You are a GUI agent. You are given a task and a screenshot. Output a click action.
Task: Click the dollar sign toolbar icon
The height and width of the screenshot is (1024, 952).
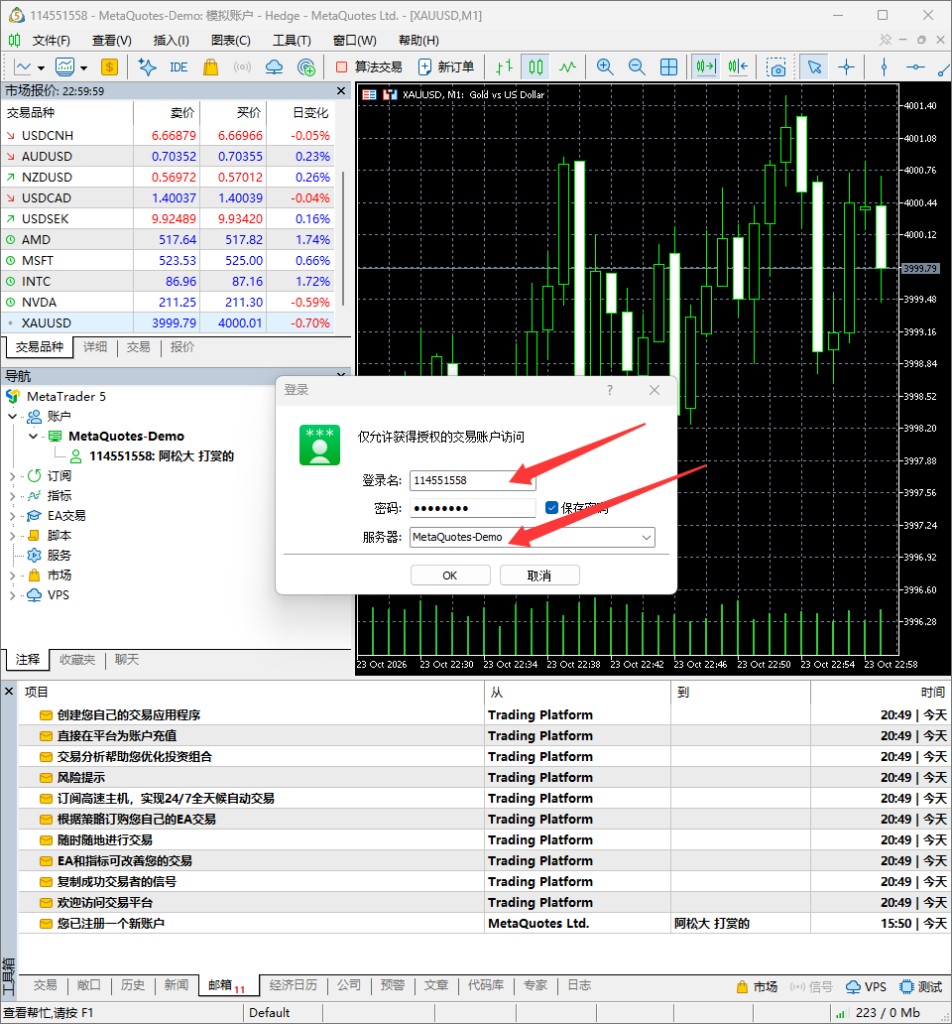click(x=109, y=67)
